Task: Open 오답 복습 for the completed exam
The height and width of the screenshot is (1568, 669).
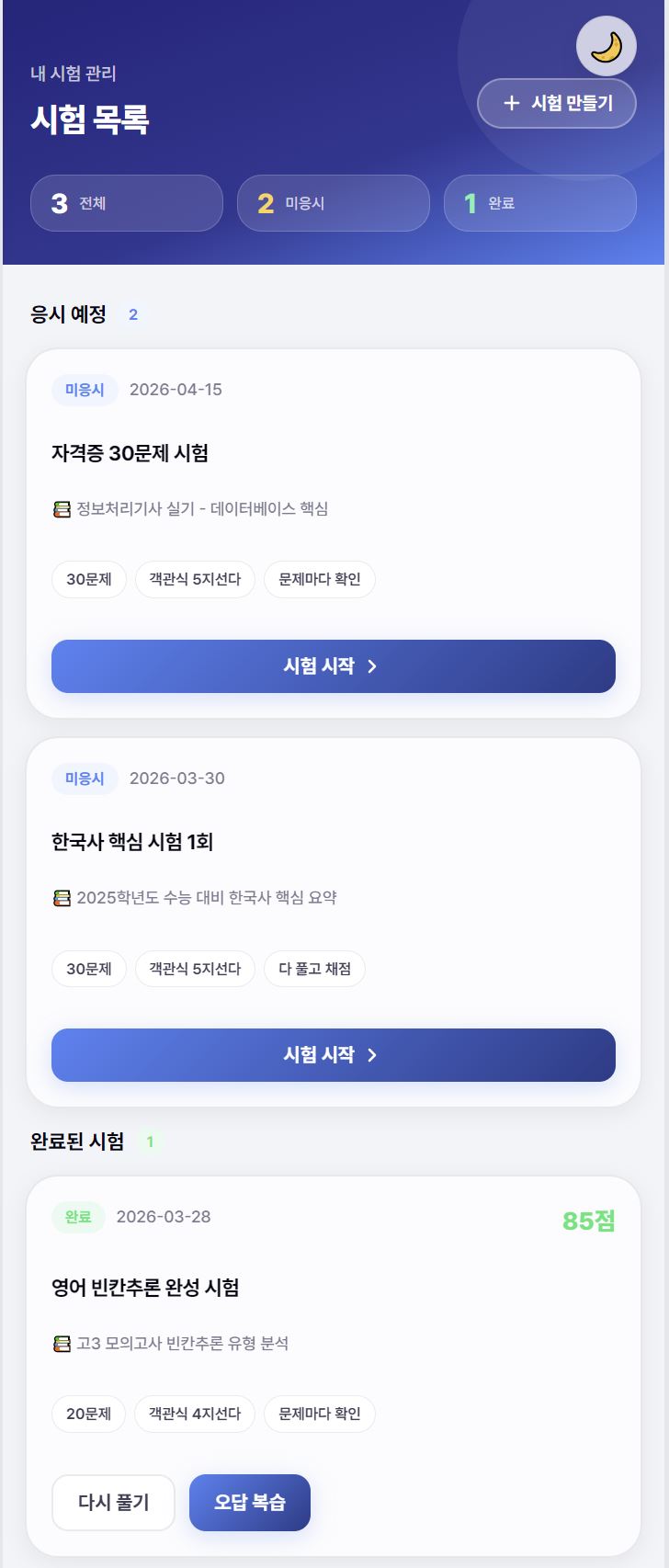Action: pos(250,1503)
